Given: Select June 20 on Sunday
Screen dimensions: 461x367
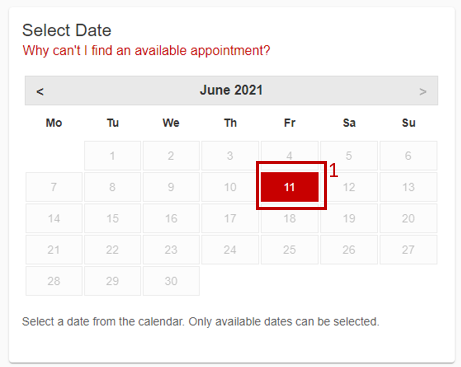Looking at the screenshot, I should (x=408, y=218).
